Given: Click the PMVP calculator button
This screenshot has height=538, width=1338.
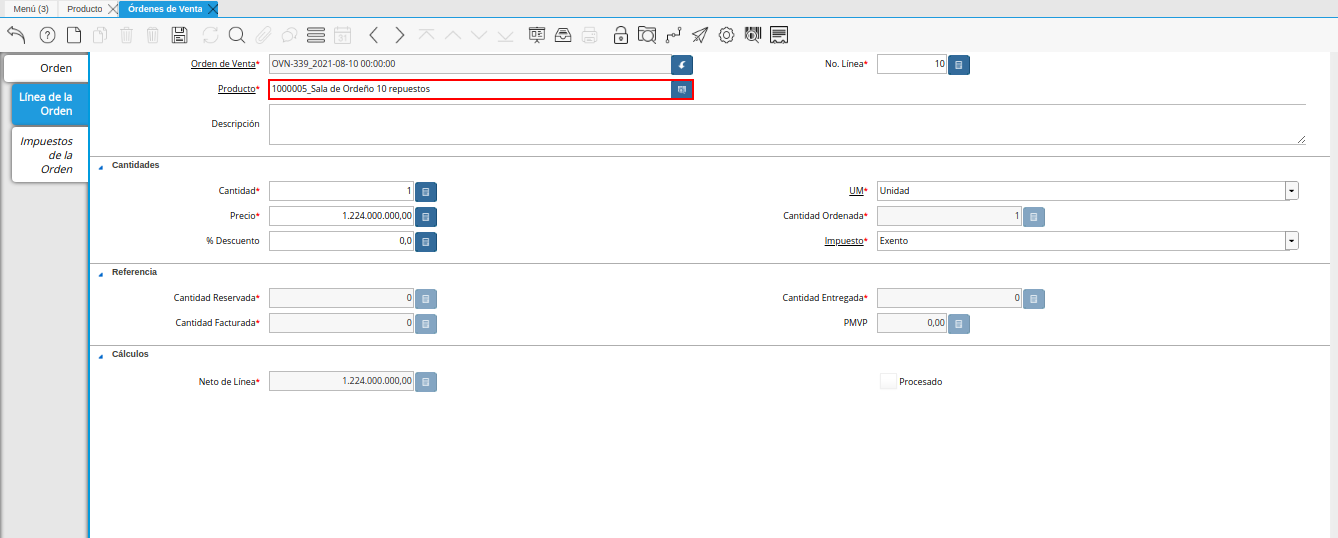Looking at the screenshot, I should pos(958,324).
